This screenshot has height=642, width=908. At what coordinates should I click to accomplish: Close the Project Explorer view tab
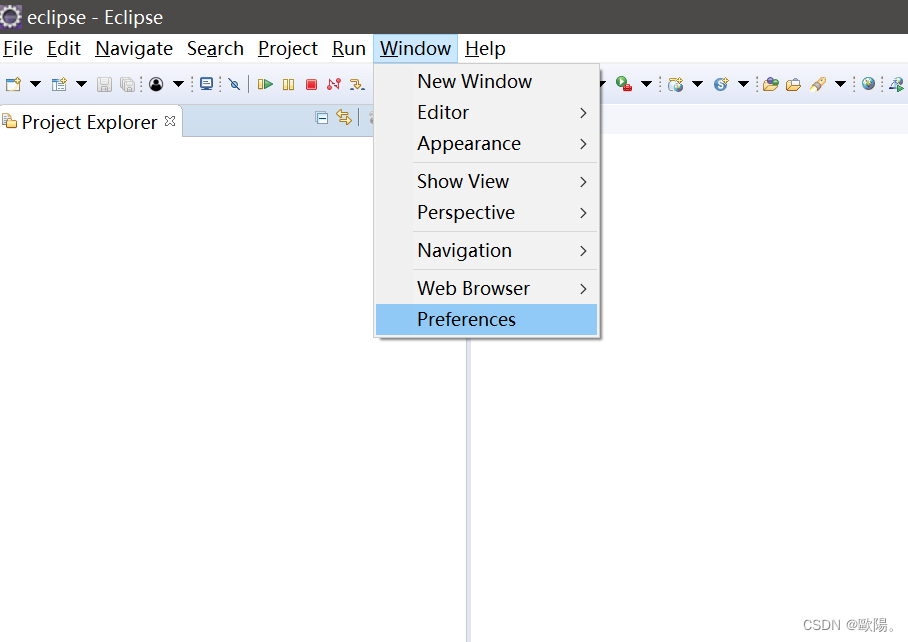(170, 121)
